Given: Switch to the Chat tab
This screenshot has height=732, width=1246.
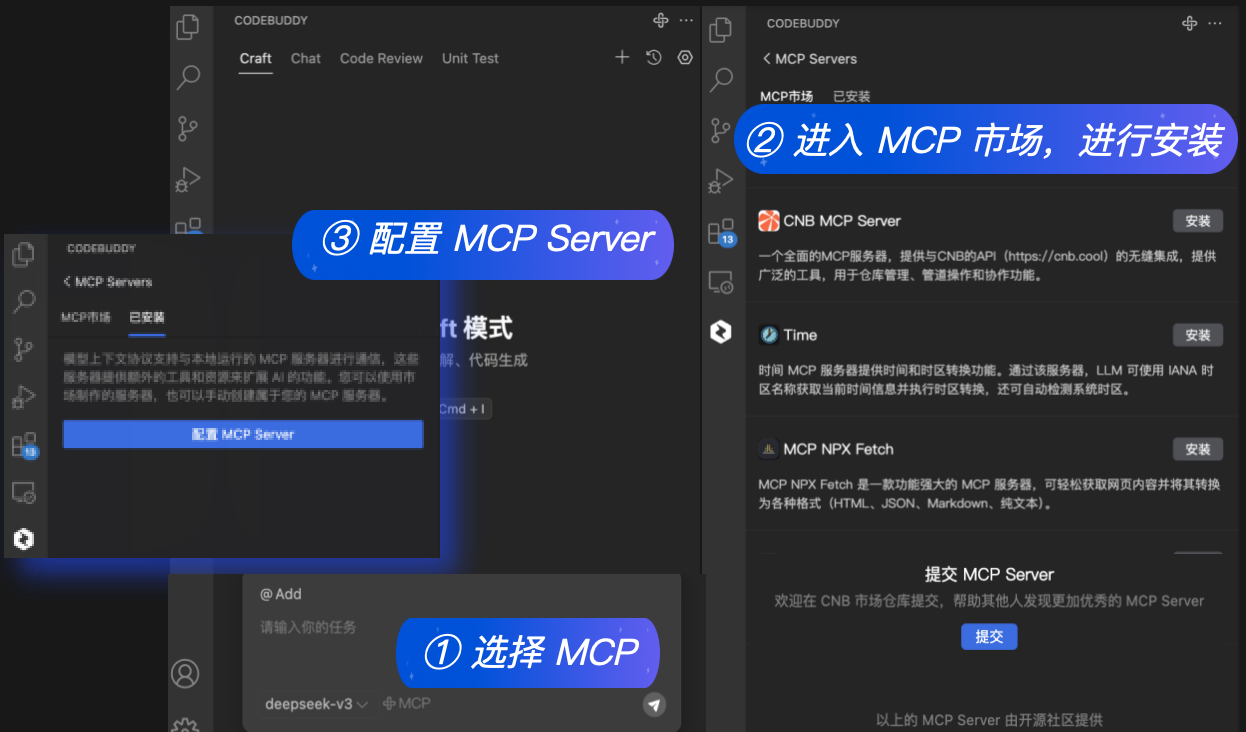Looking at the screenshot, I should (306, 58).
